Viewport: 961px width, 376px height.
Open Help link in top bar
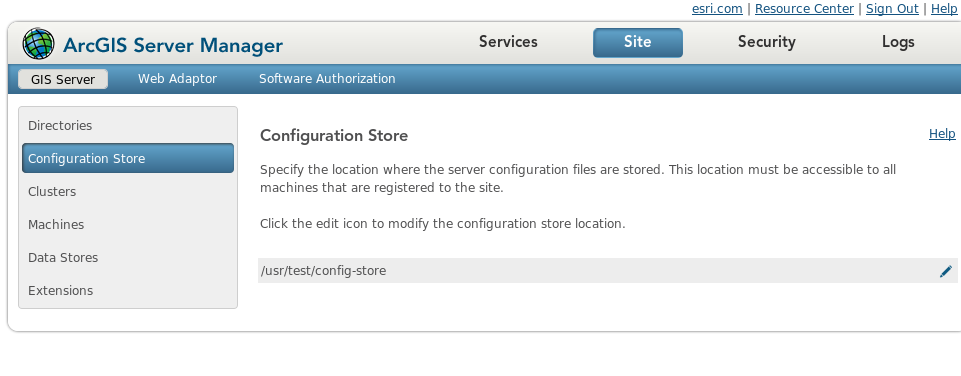coord(944,9)
